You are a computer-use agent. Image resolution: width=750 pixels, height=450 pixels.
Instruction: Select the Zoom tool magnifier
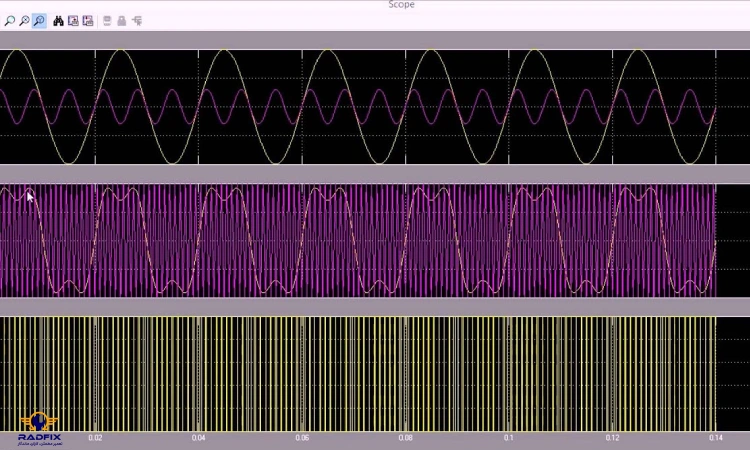point(9,20)
